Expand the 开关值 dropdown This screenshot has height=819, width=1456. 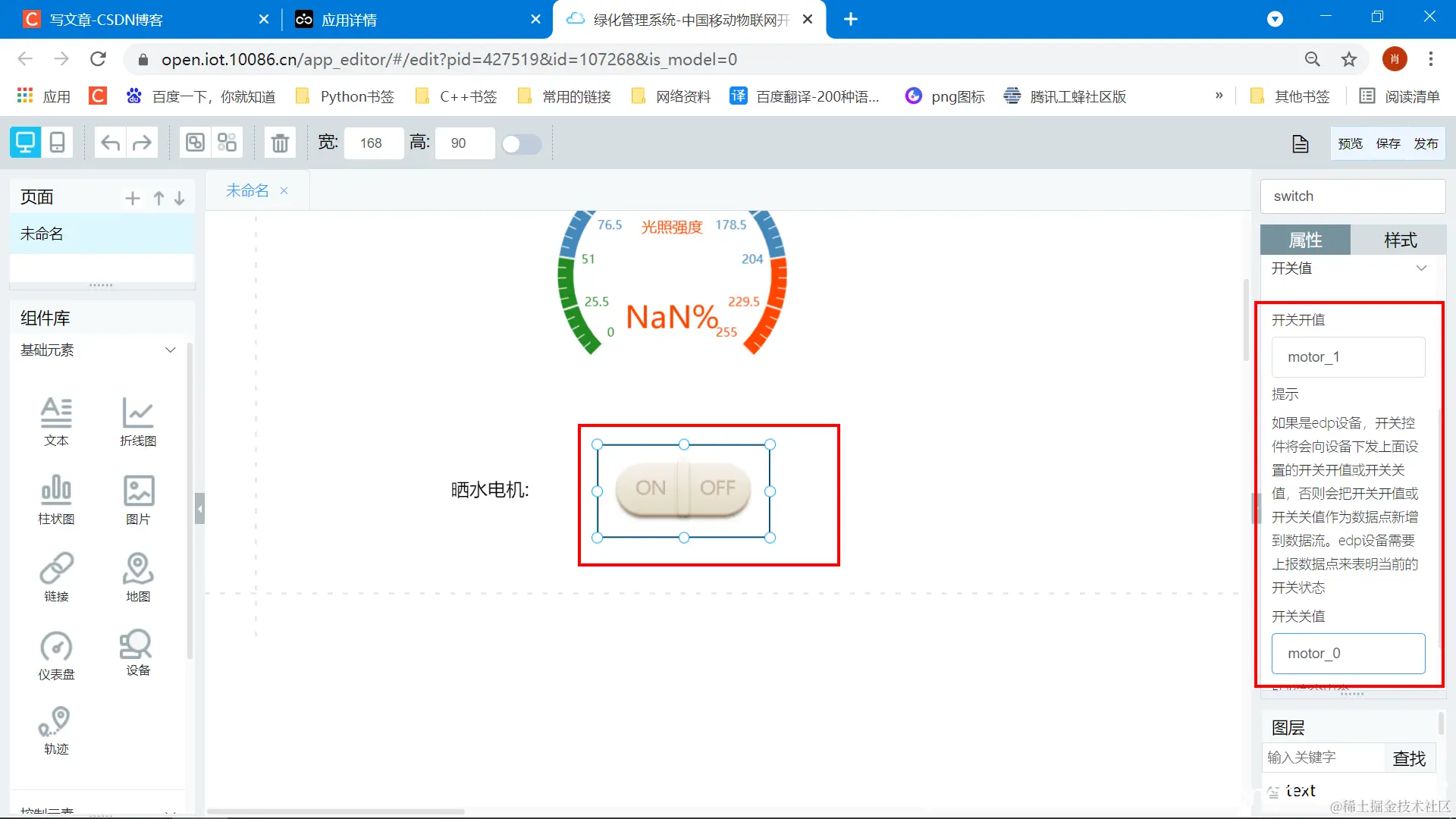1421,268
